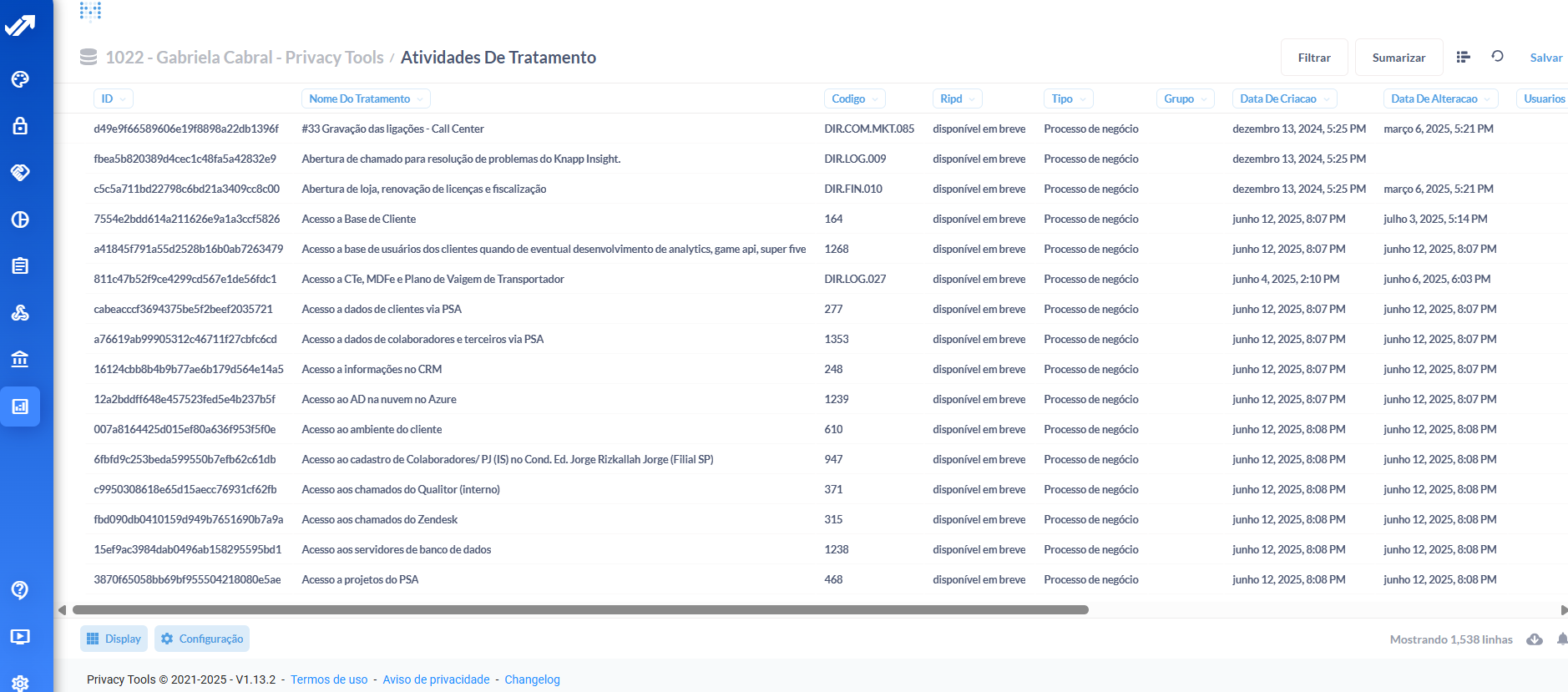Screen dimensions: 1568x692
Task: Select the palette icon in the sidebar
Action: pyautogui.click(x=20, y=79)
